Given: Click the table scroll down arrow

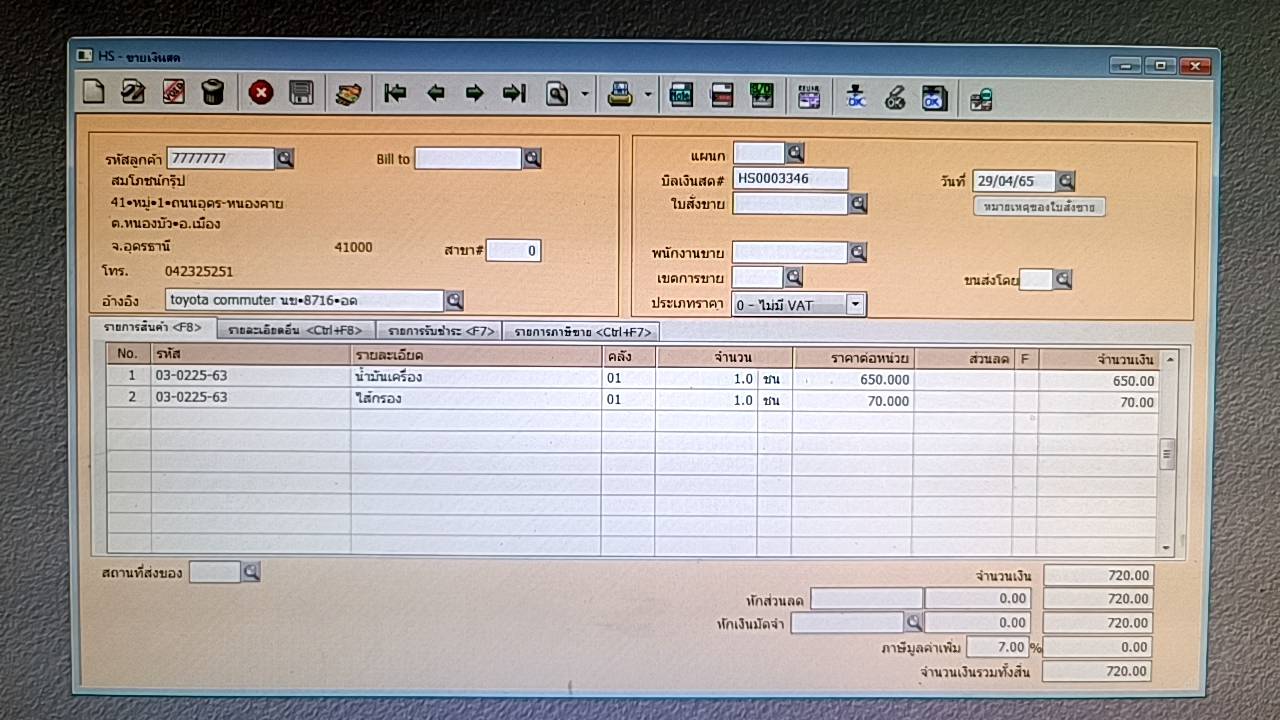Looking at the screenshot, I should [x=1165, y=547].
